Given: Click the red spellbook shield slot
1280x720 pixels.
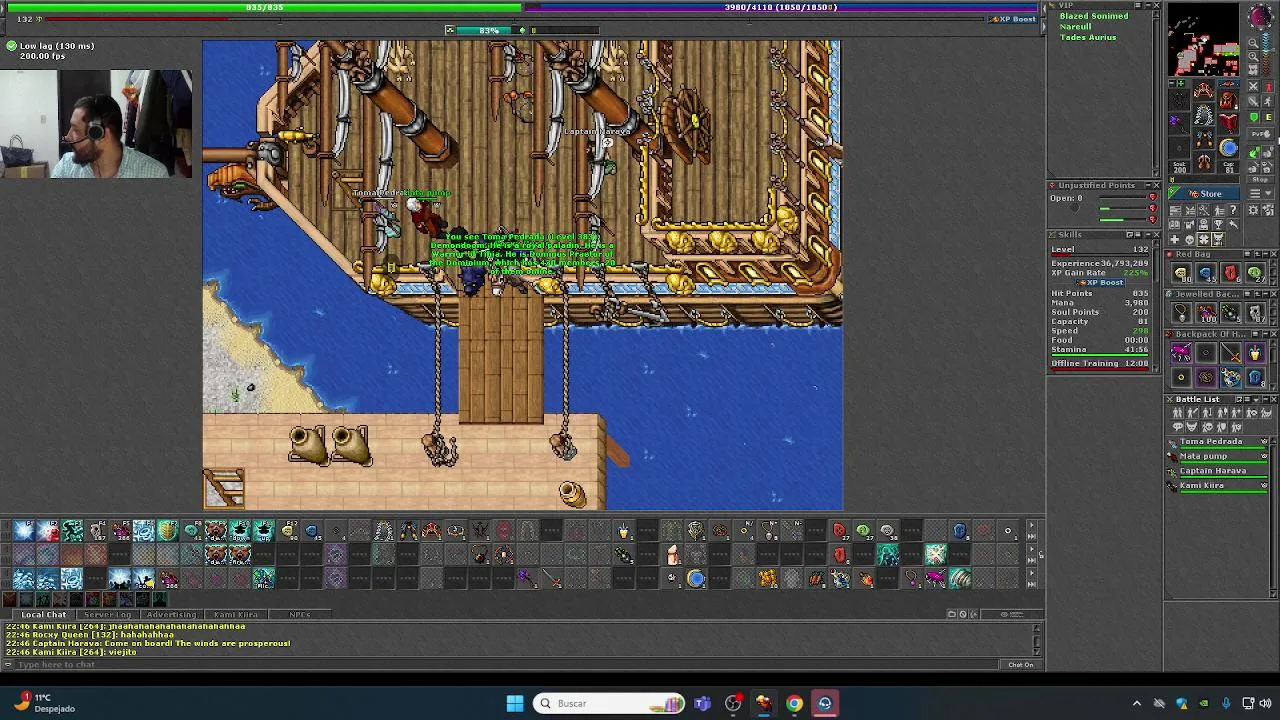Looking at the screenshot, I should point(1229,124).
